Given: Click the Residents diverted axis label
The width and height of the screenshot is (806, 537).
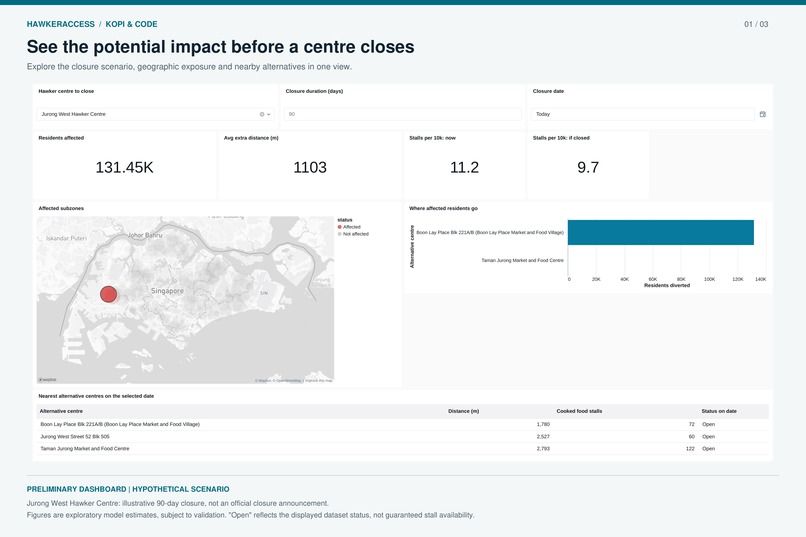Looking at the screenshot, I should click(x=667, y=285).
